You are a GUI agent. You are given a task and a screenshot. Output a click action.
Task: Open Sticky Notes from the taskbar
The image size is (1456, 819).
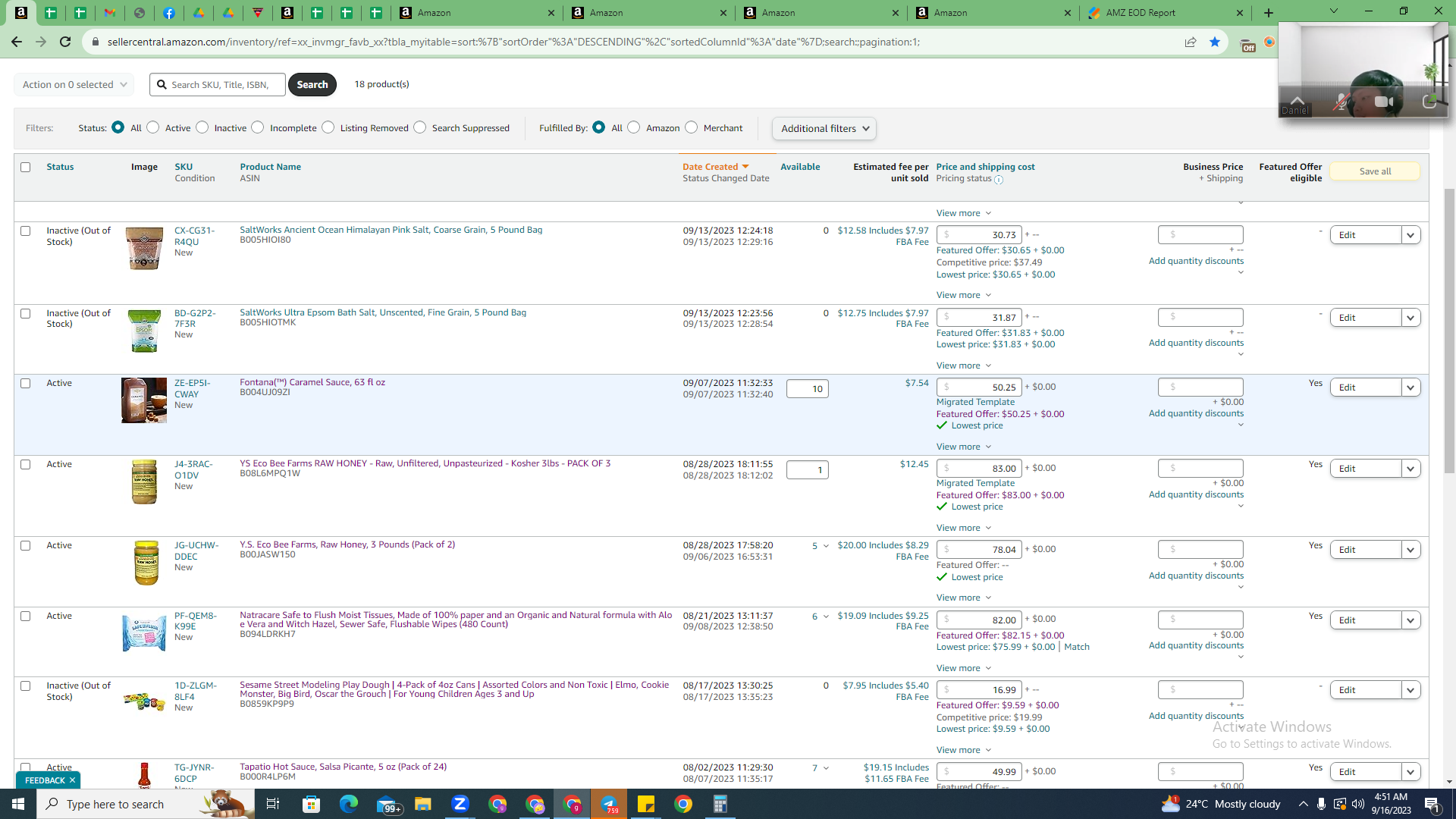[646, 804]
